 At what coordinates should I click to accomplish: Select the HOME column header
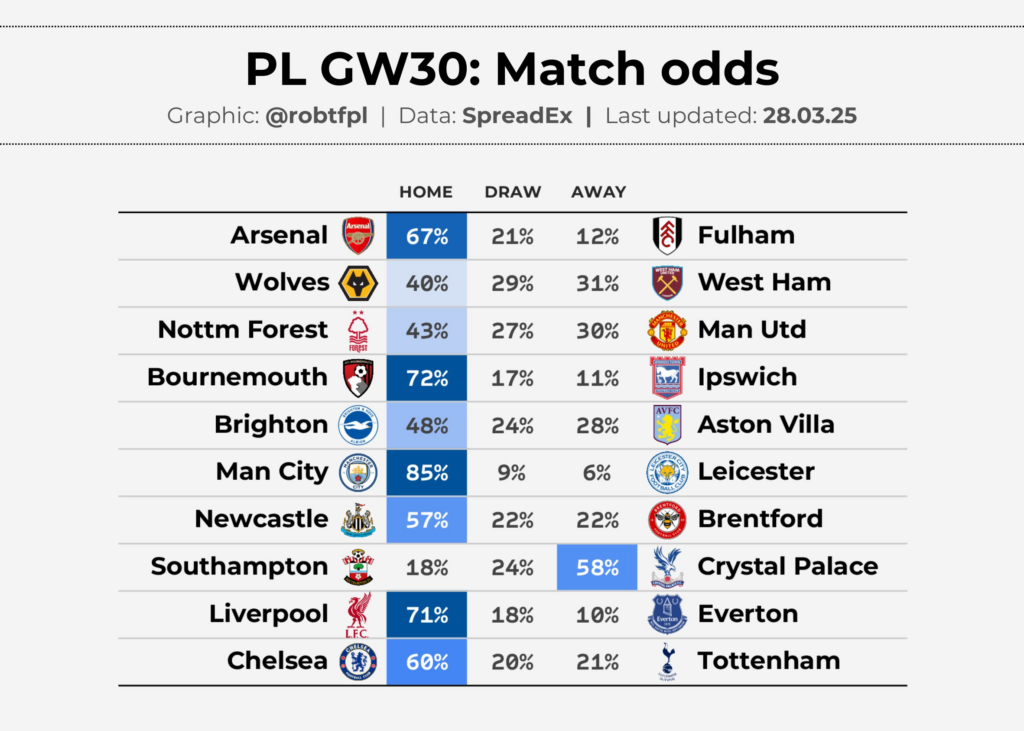coord(426,192)
